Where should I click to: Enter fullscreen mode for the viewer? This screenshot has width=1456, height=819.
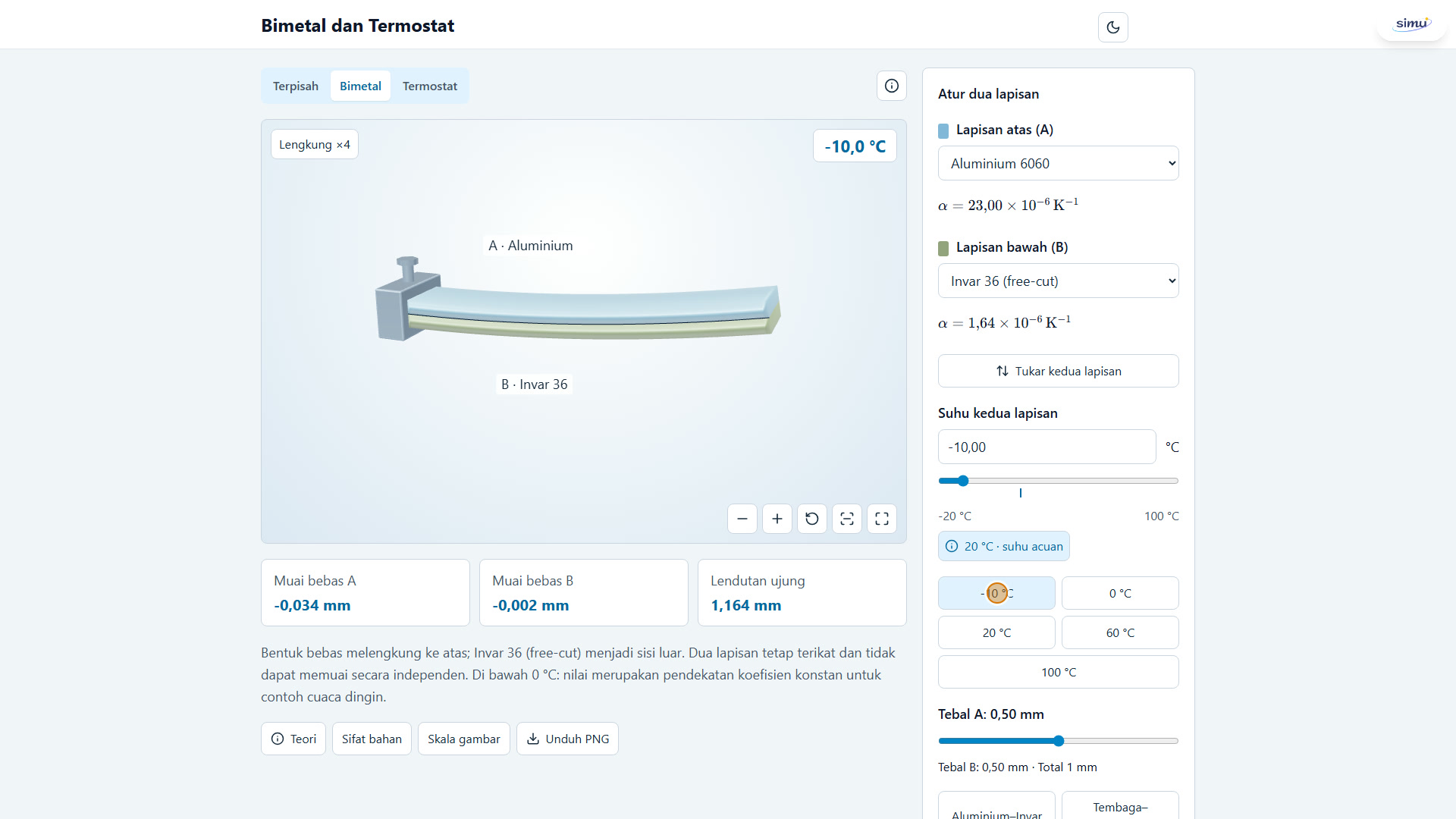point(882,519)
